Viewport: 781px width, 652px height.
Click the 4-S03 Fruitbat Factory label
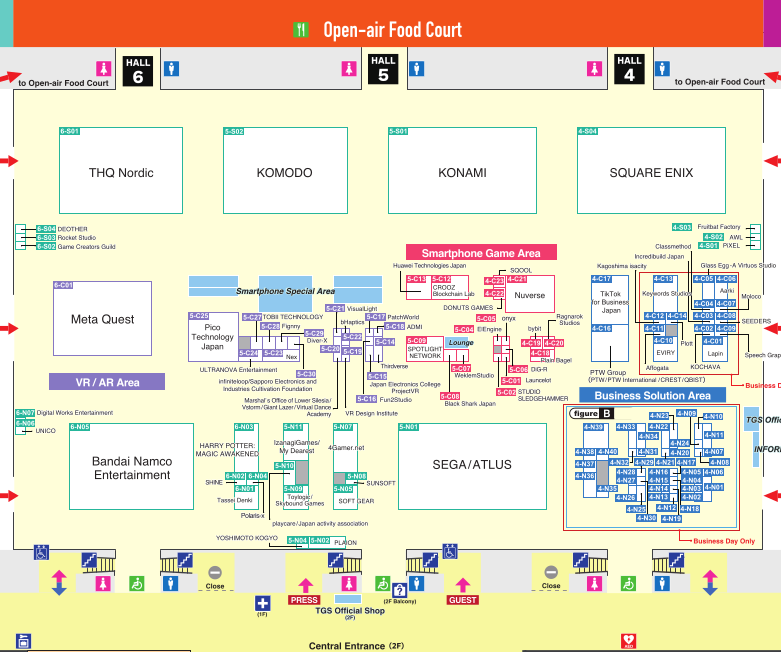(x=706, y=227)
